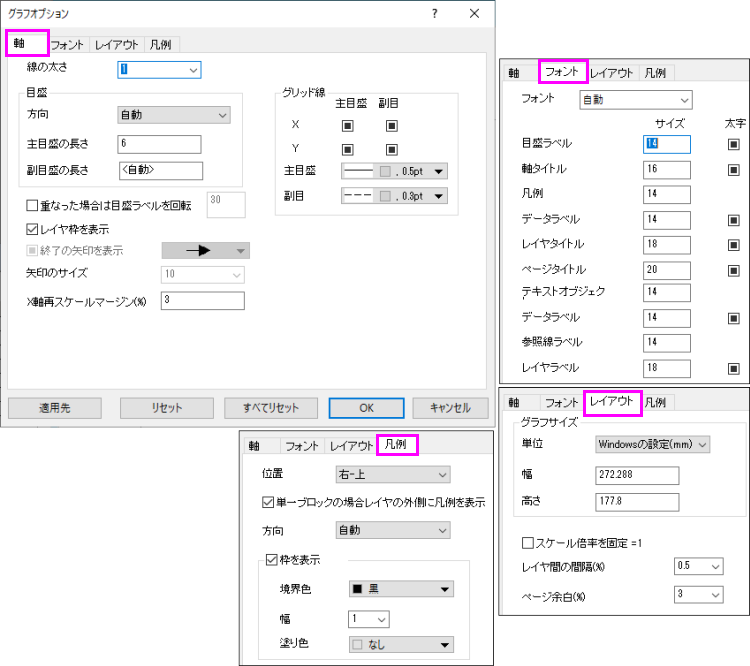Click the すべてリセット button
The image size is (750, 666).
click(271, 408)
